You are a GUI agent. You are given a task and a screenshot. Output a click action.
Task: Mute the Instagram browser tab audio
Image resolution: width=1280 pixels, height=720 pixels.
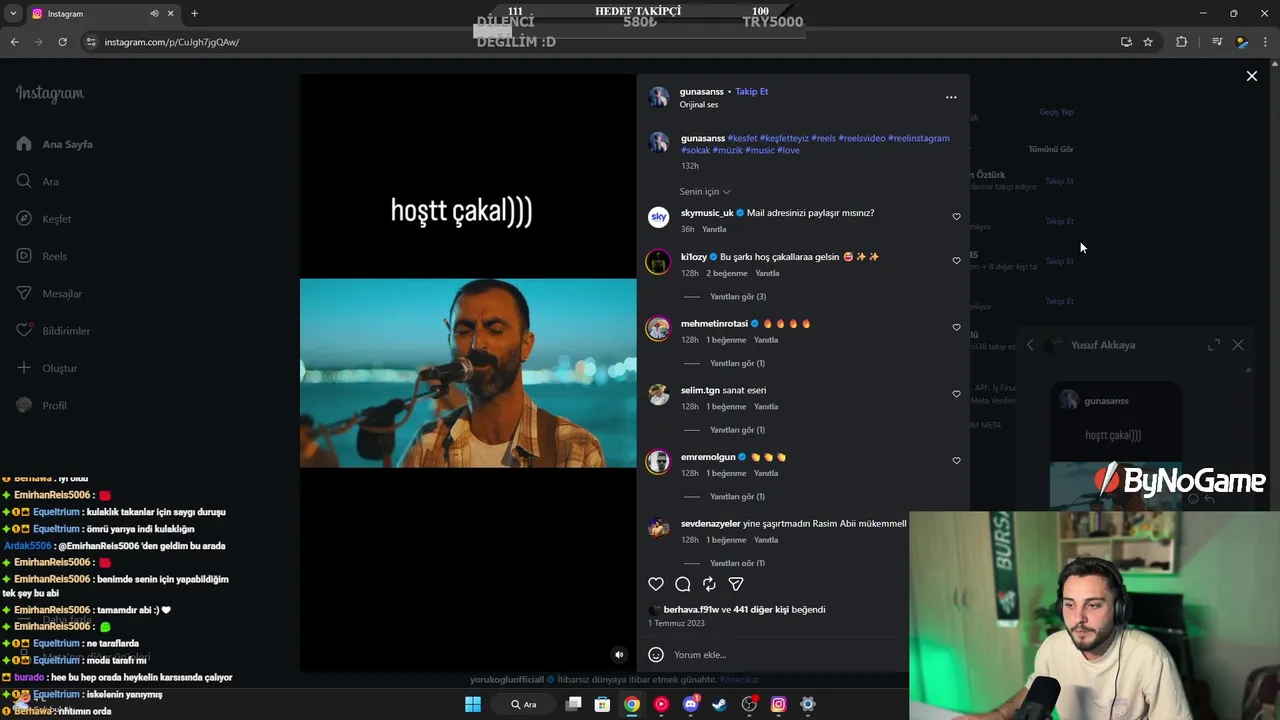[x=154, y=13]
